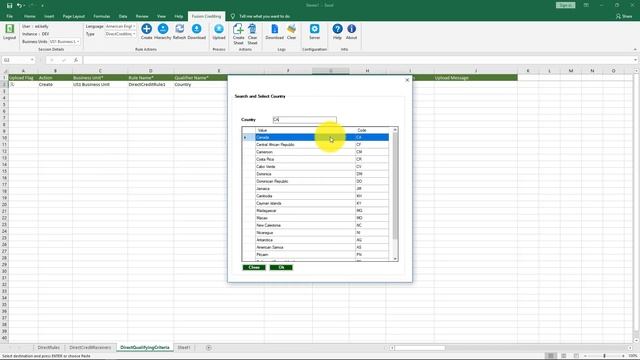This screenshot has height=360, width=640.
Task: Click the About info icon
Action: (351, 32)
